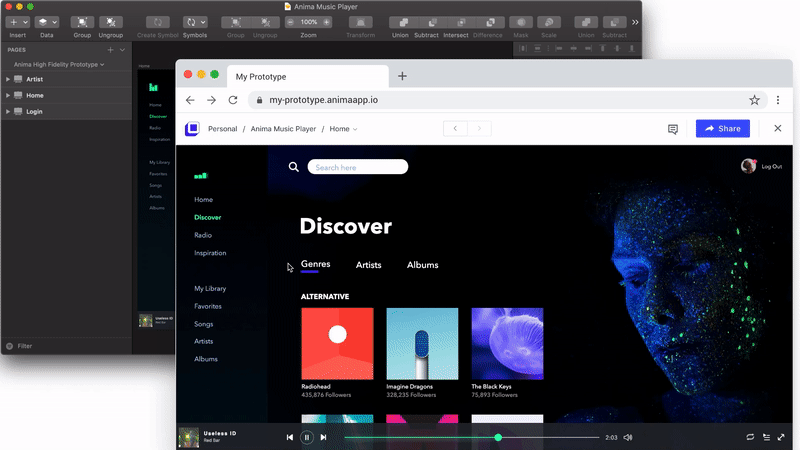This screenshot has height=450, width=800.
Task: Open the comments icon in Anima header
Action: point(673,129)
